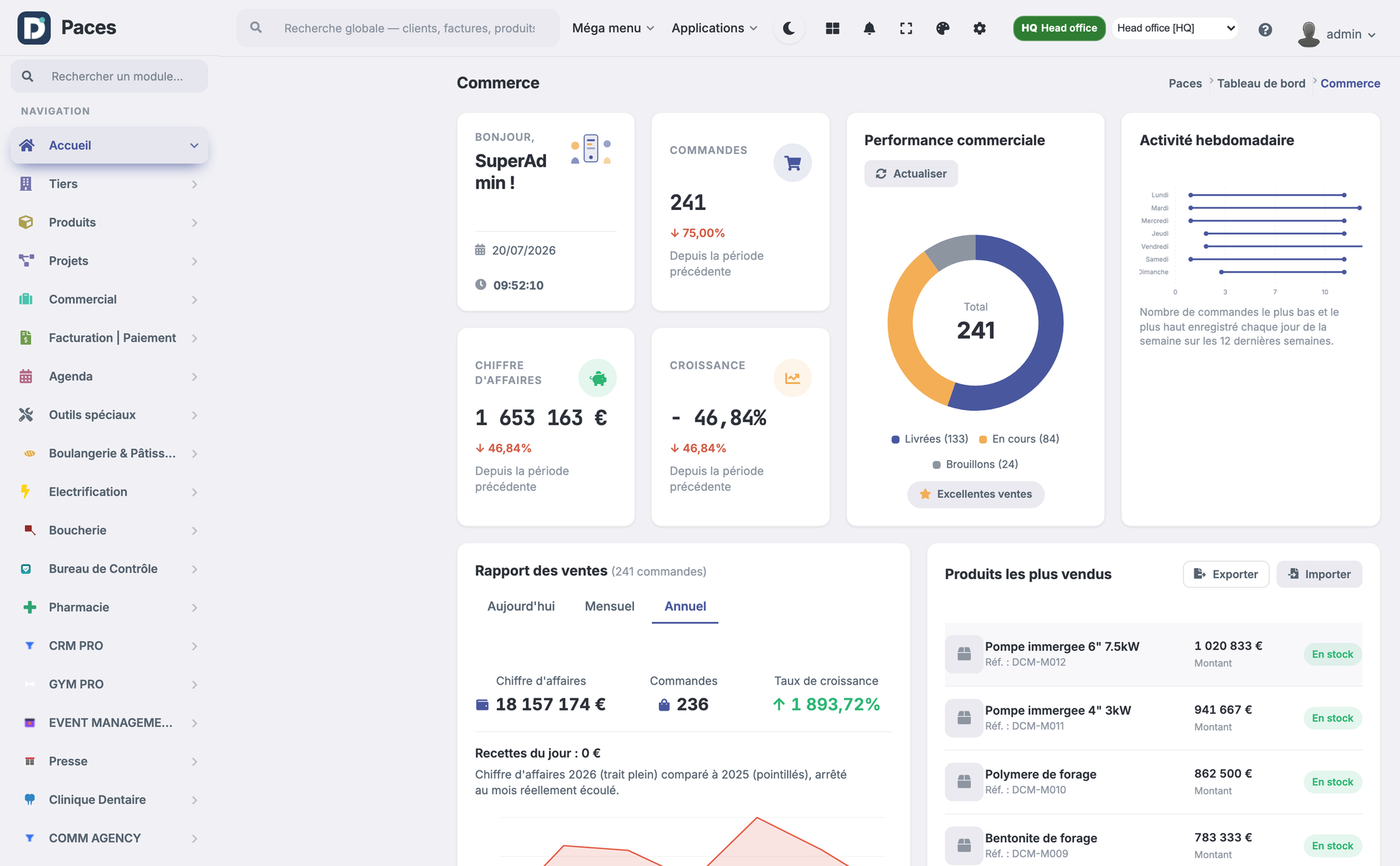Click the Pharmacie plus icon

(29, 607)
